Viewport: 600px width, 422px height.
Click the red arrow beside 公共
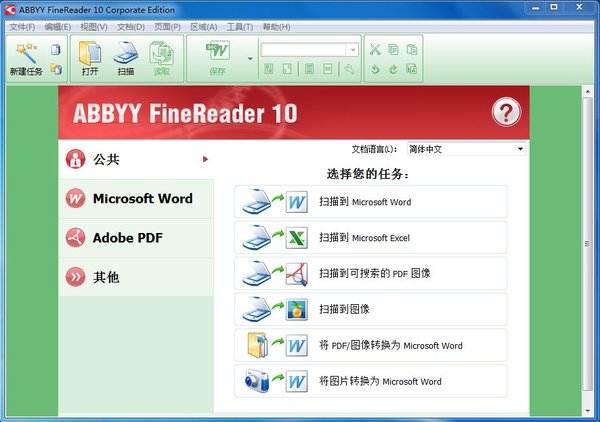pos(205,159)
